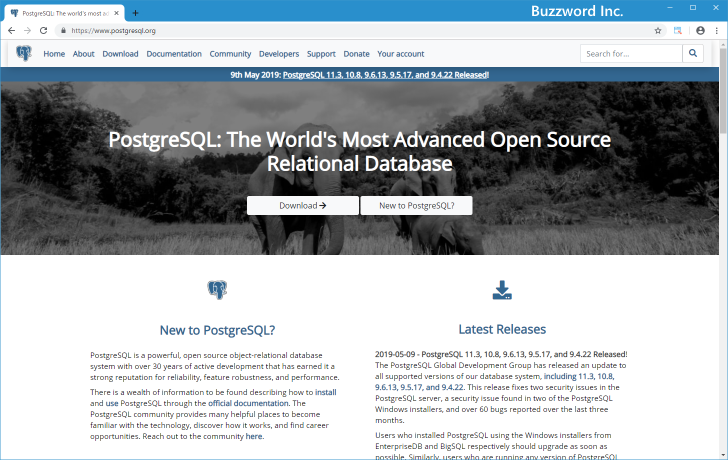Go to the Community page
Viewport: 728px width, 460px height.
pos(230,54)
